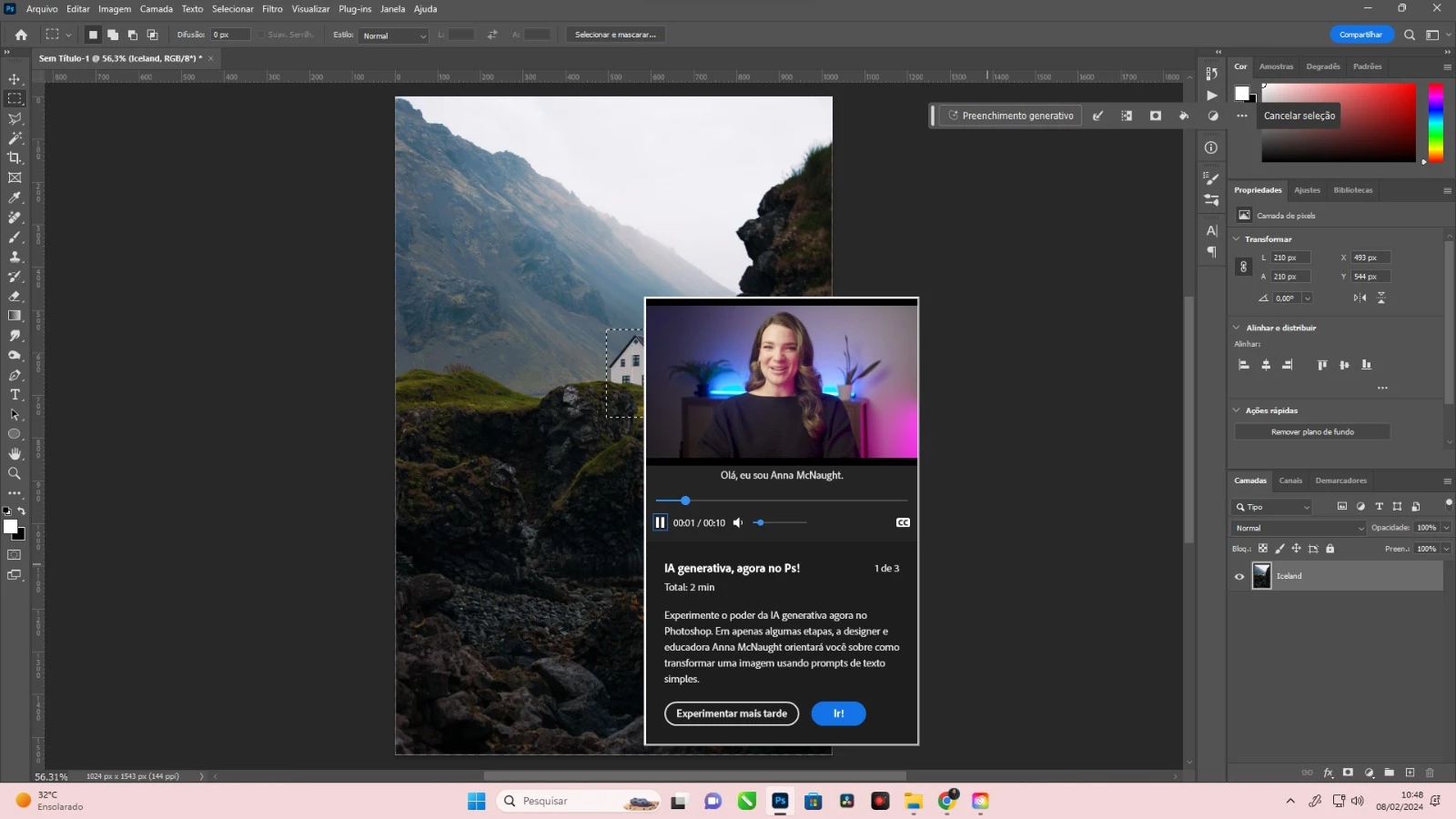Open the Filtro menu
This screenshot has width=1456, height=819.
coord(272,9)
